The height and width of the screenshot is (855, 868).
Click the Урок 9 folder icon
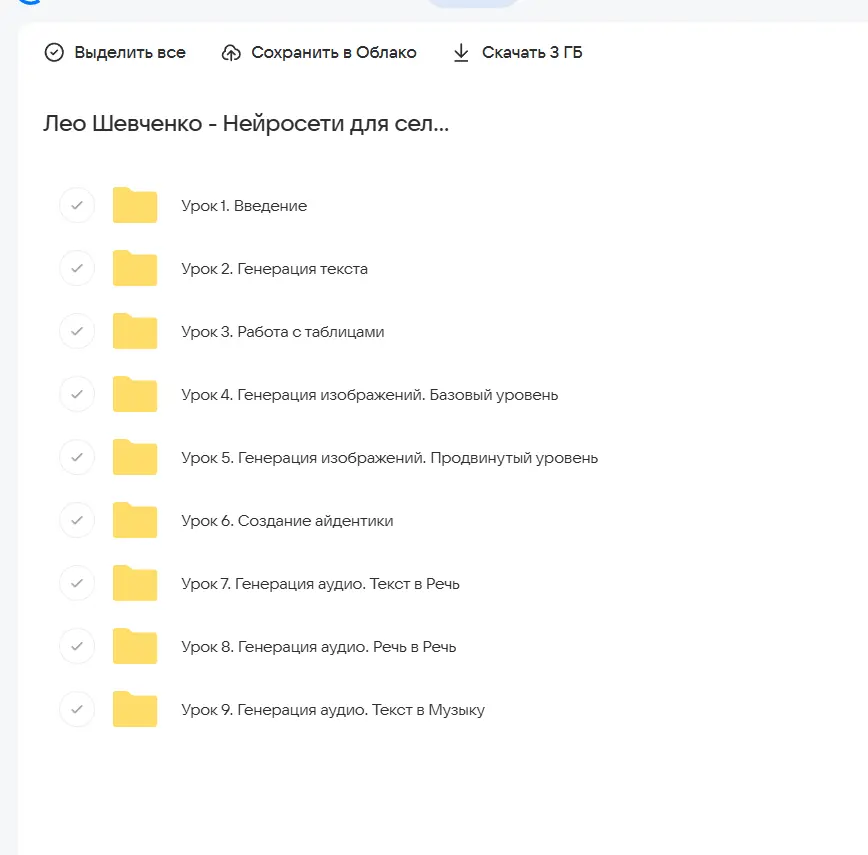point(135,710)
